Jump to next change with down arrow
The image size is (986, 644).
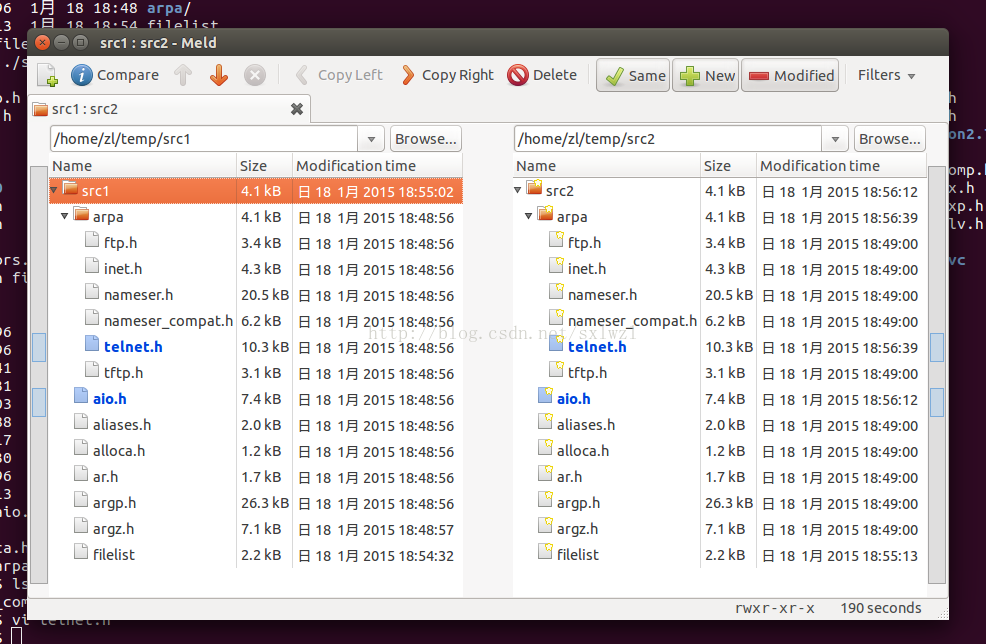pos(219,75)
